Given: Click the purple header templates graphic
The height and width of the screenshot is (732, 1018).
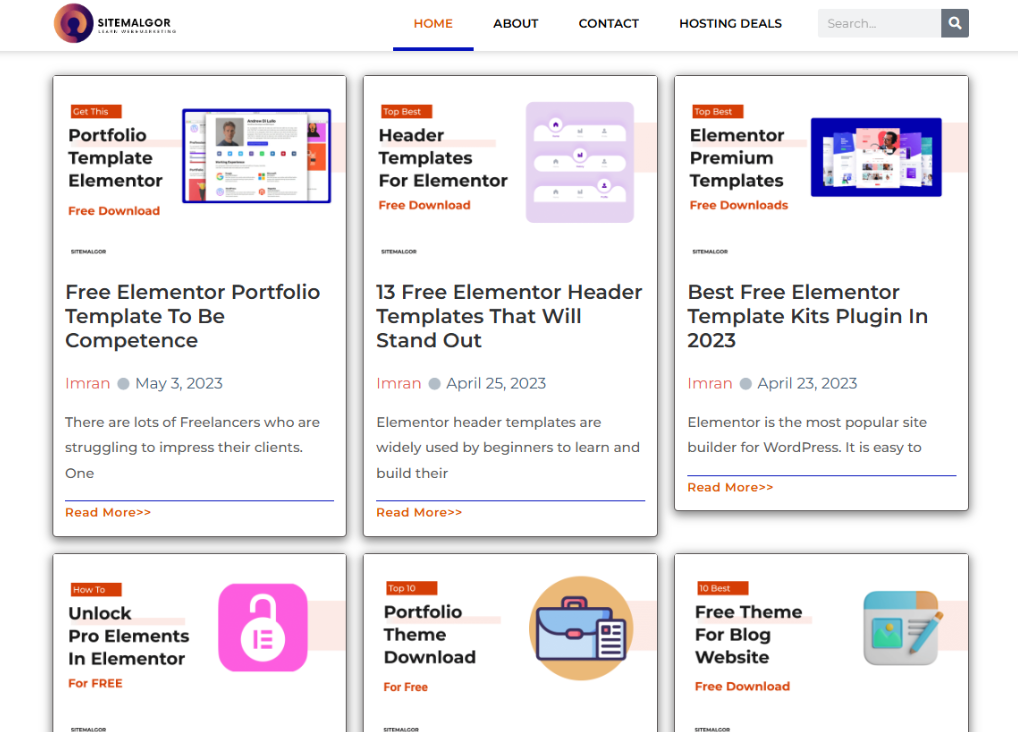Looking at the screenshot, I should [580, 162].
